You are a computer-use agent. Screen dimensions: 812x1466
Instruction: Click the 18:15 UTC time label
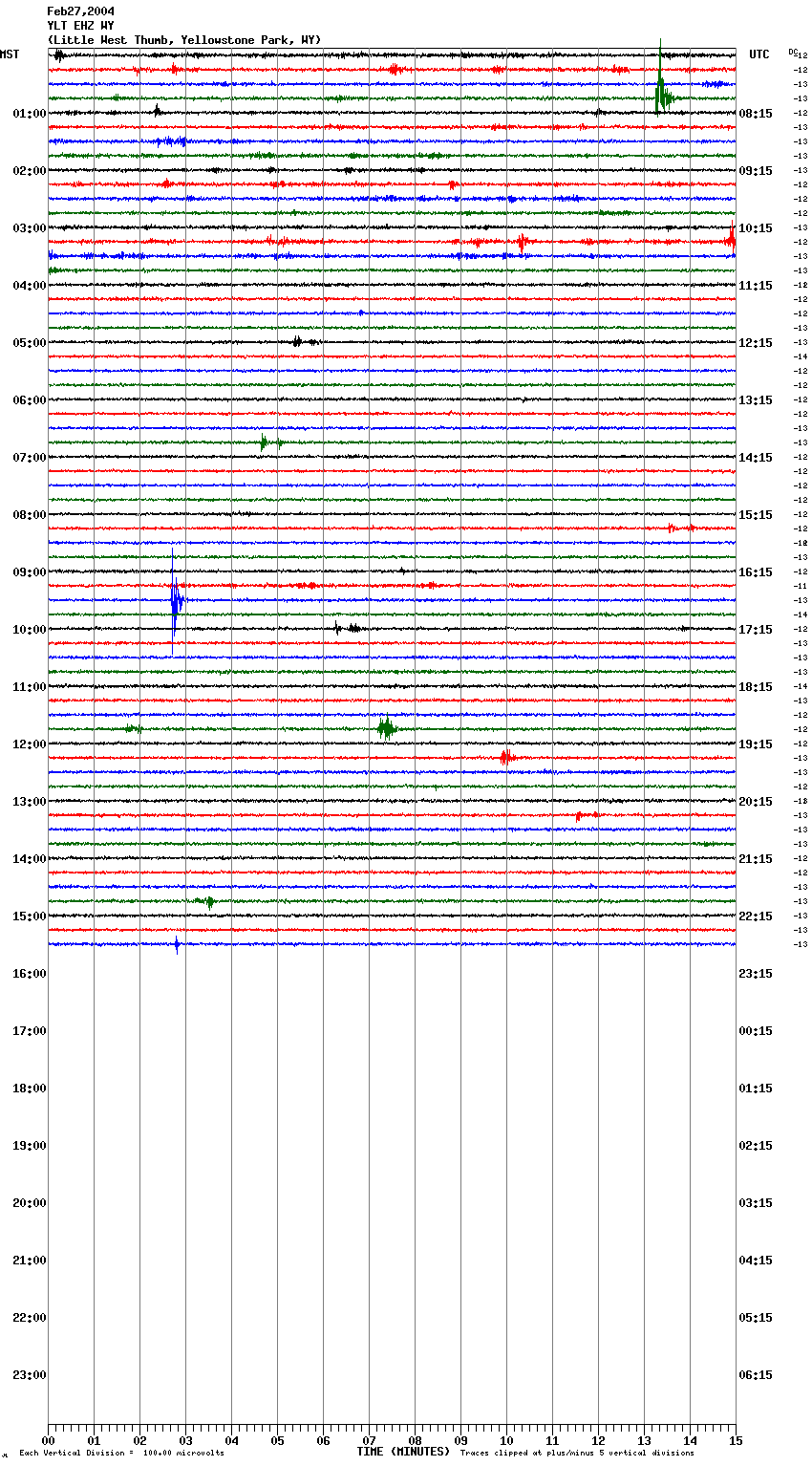coord(756,687)
